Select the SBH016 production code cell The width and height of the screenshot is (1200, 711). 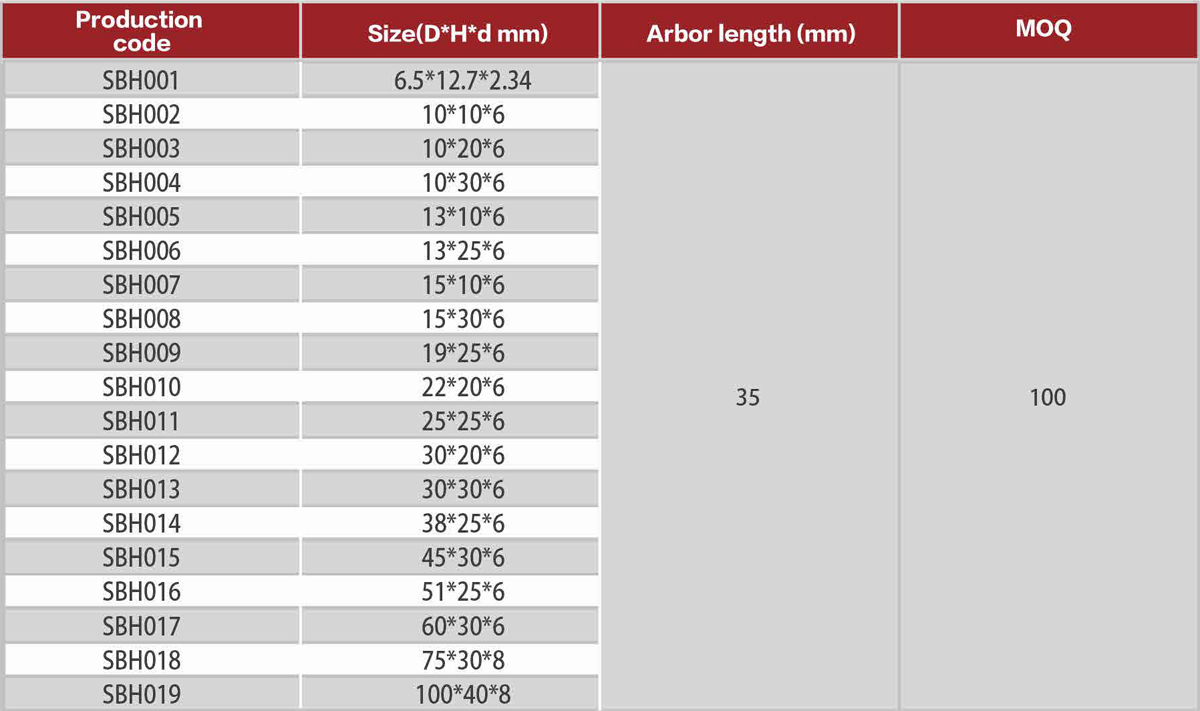pos(141,592)
